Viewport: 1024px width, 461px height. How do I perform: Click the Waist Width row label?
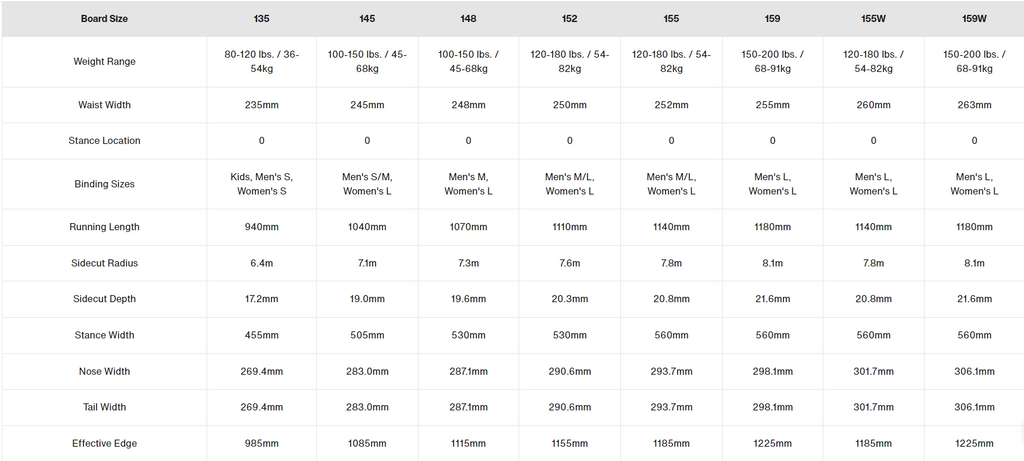point(104,105)
